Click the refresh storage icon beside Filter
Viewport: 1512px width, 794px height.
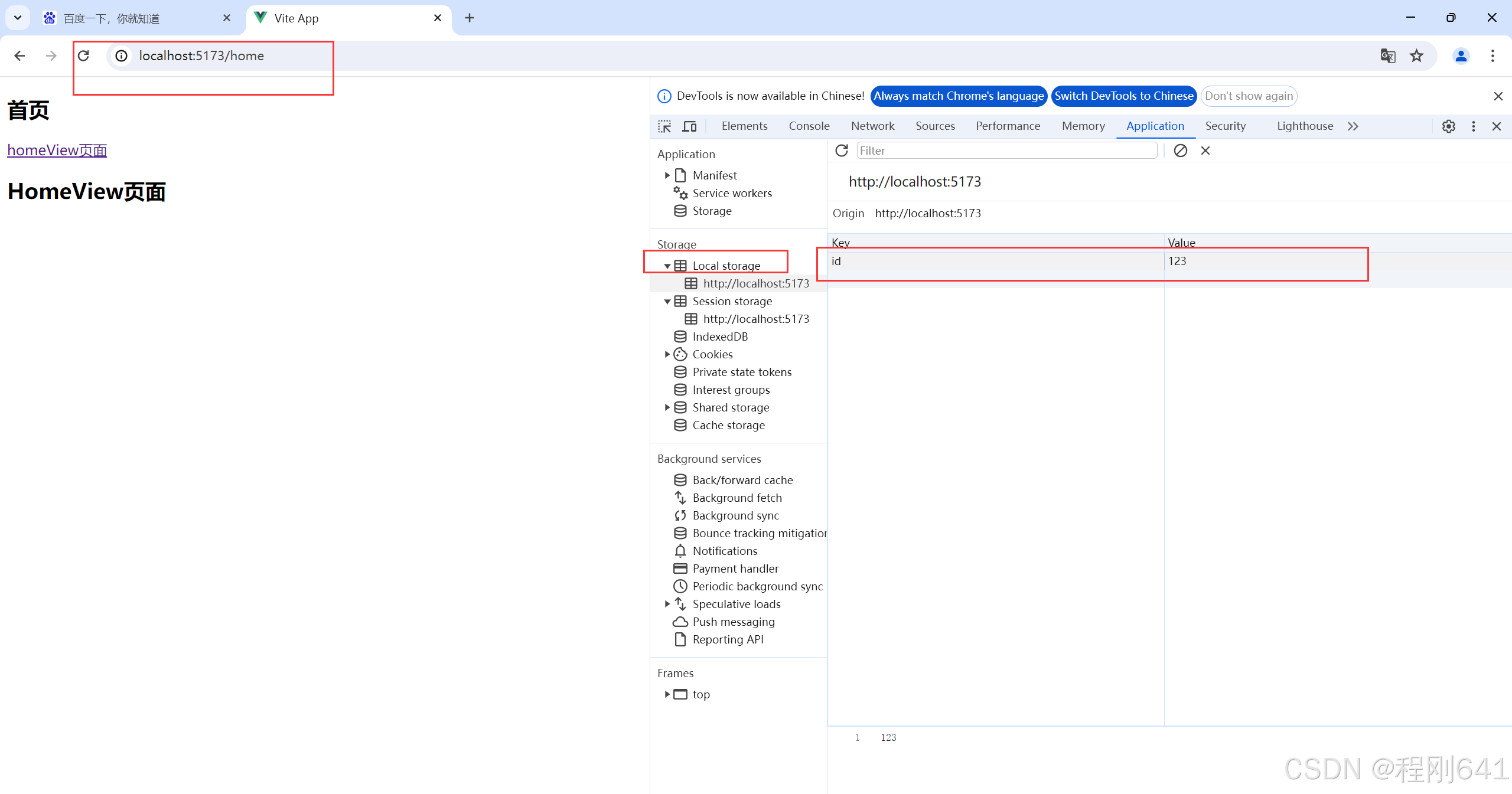pyautogui.click(x=842, y=151)
